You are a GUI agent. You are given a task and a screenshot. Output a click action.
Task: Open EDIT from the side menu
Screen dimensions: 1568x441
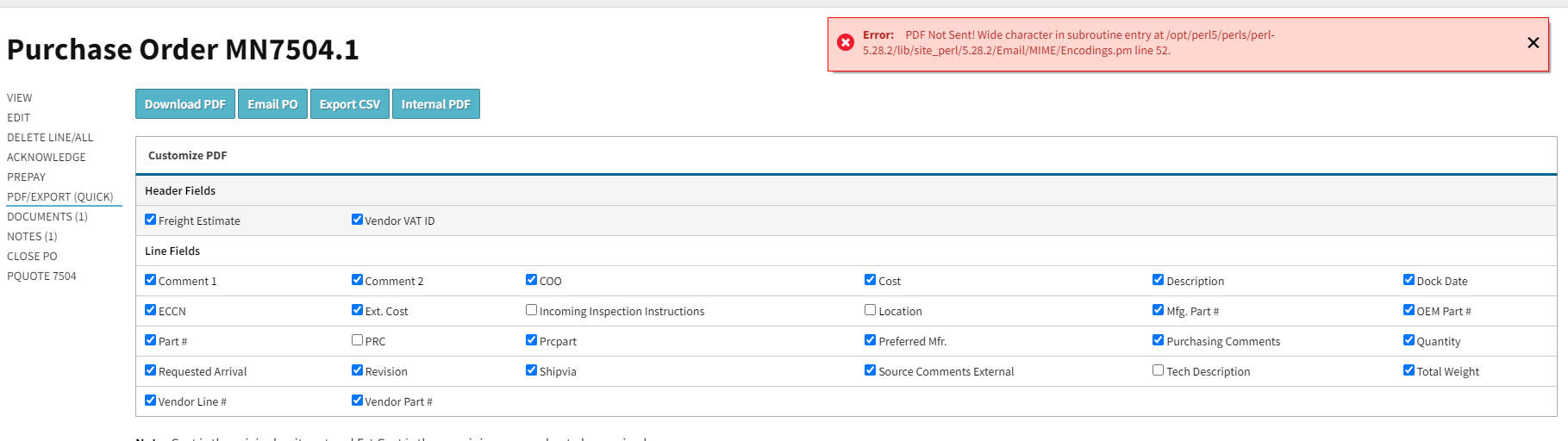coord(19,118)
